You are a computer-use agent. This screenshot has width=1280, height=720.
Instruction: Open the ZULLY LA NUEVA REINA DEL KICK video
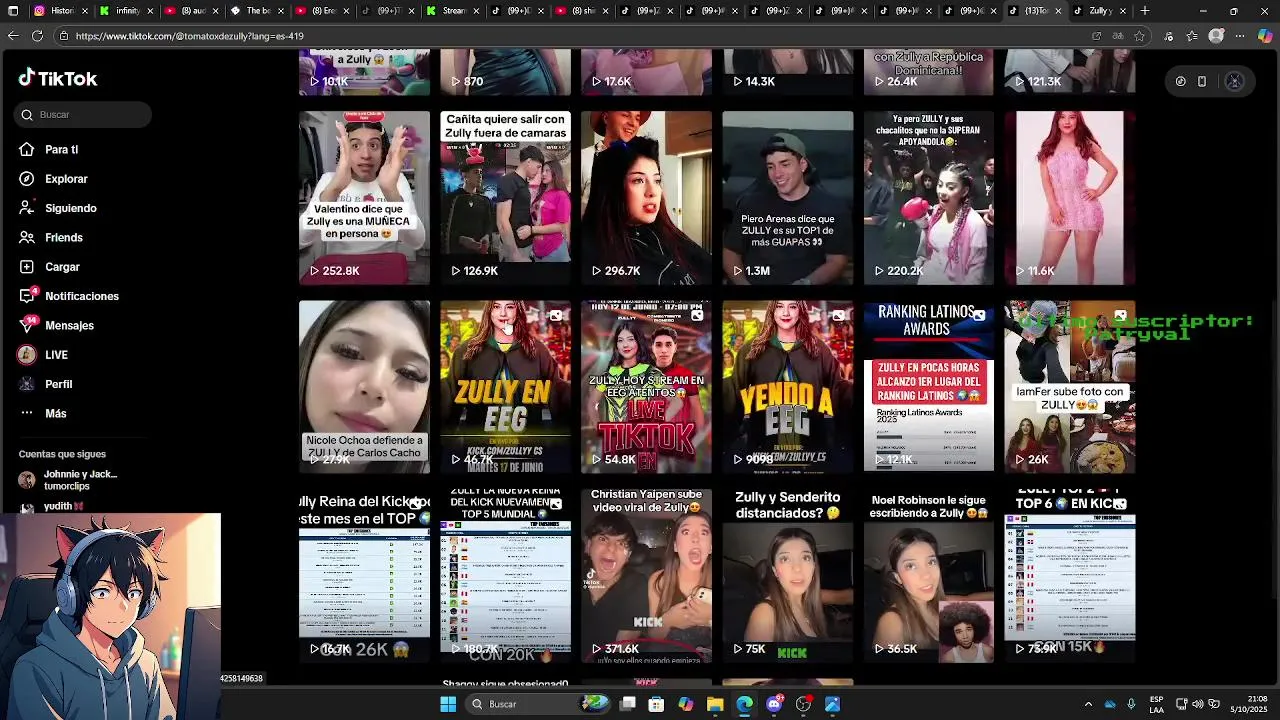(506, 576)
